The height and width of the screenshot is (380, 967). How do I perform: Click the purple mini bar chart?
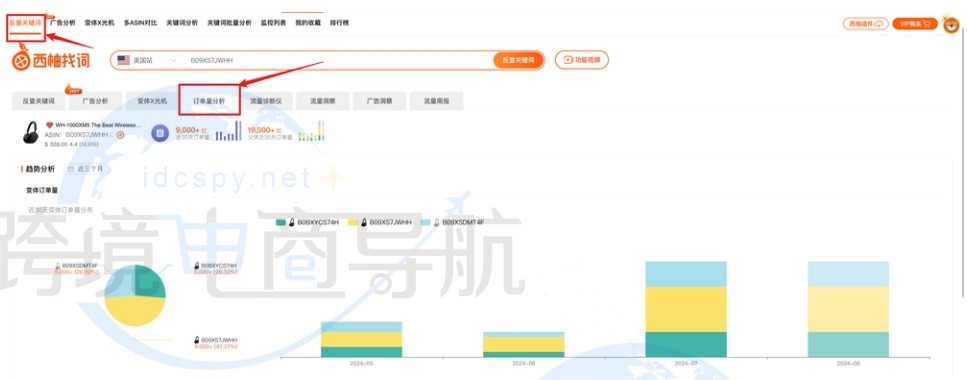coord(228,131)
